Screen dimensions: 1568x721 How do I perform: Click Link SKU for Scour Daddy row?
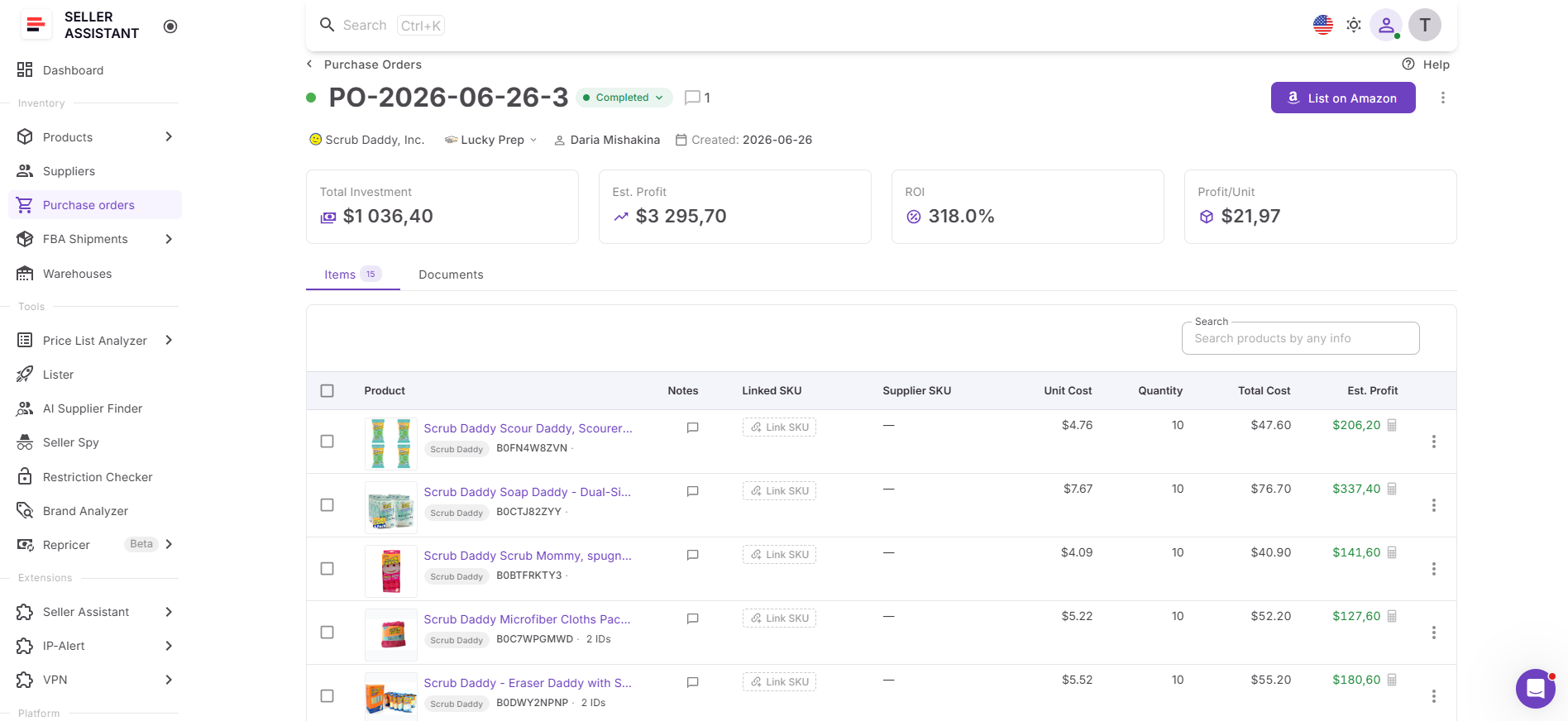click(779, 427)
